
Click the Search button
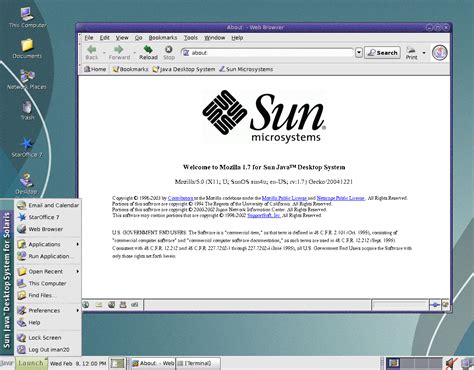pos(382,53)
